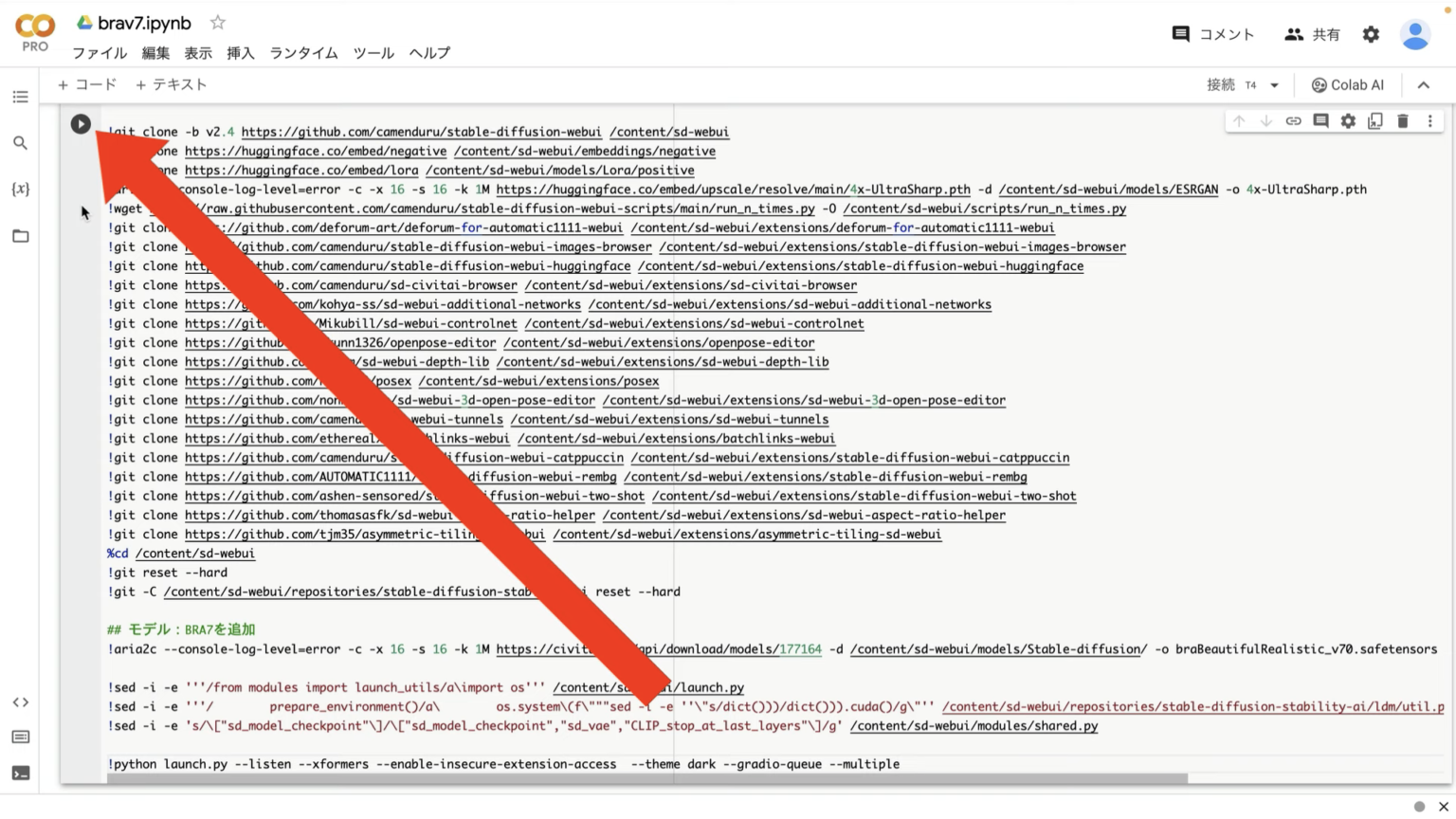Screen dimensions: 1456x819
Task: Share the notebook via 共有
Action: 1314,34
